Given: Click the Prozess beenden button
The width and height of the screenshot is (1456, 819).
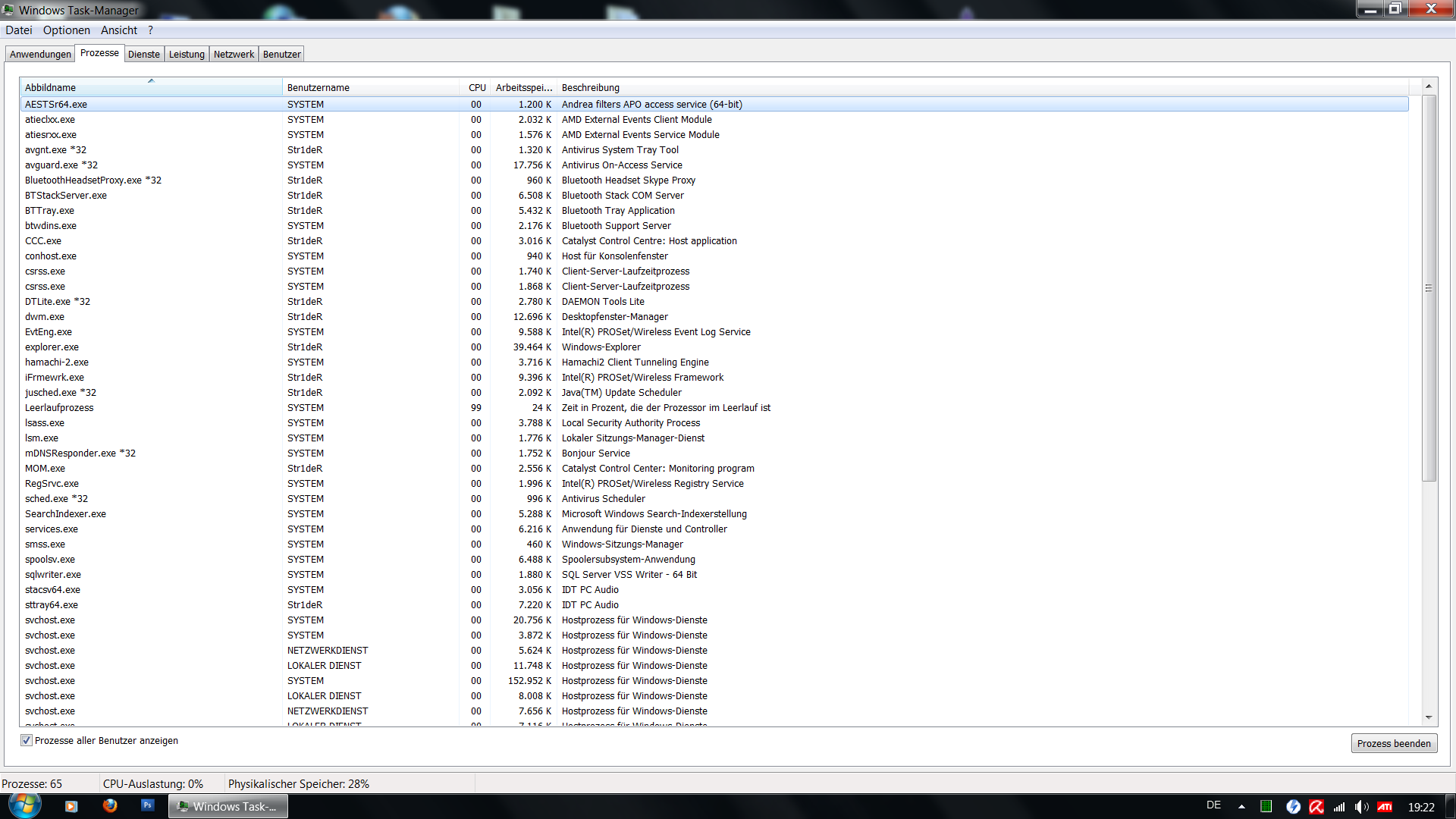Looking at the screenshot, I should [1394, 743].
